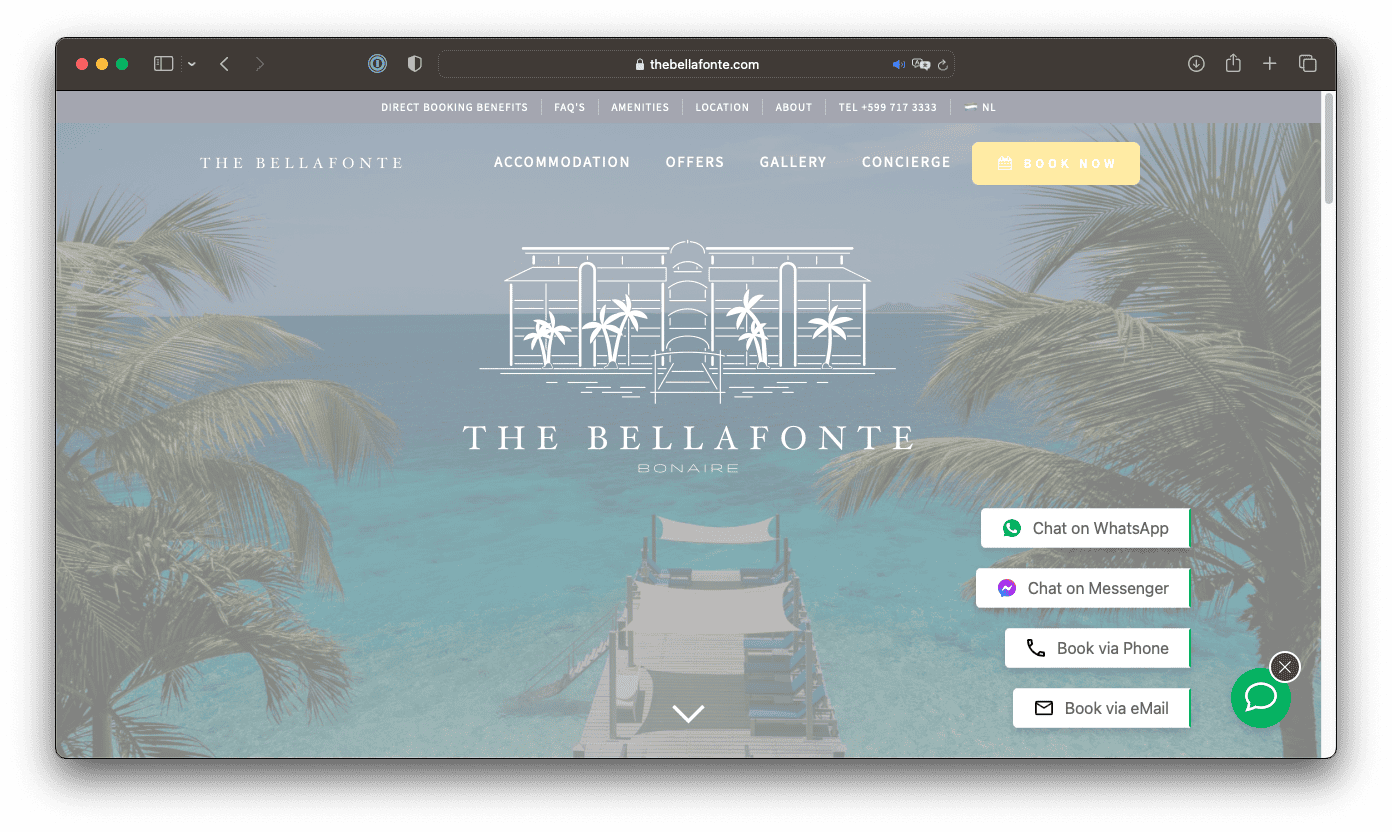Open Location in top bar

tap(722, 107)
